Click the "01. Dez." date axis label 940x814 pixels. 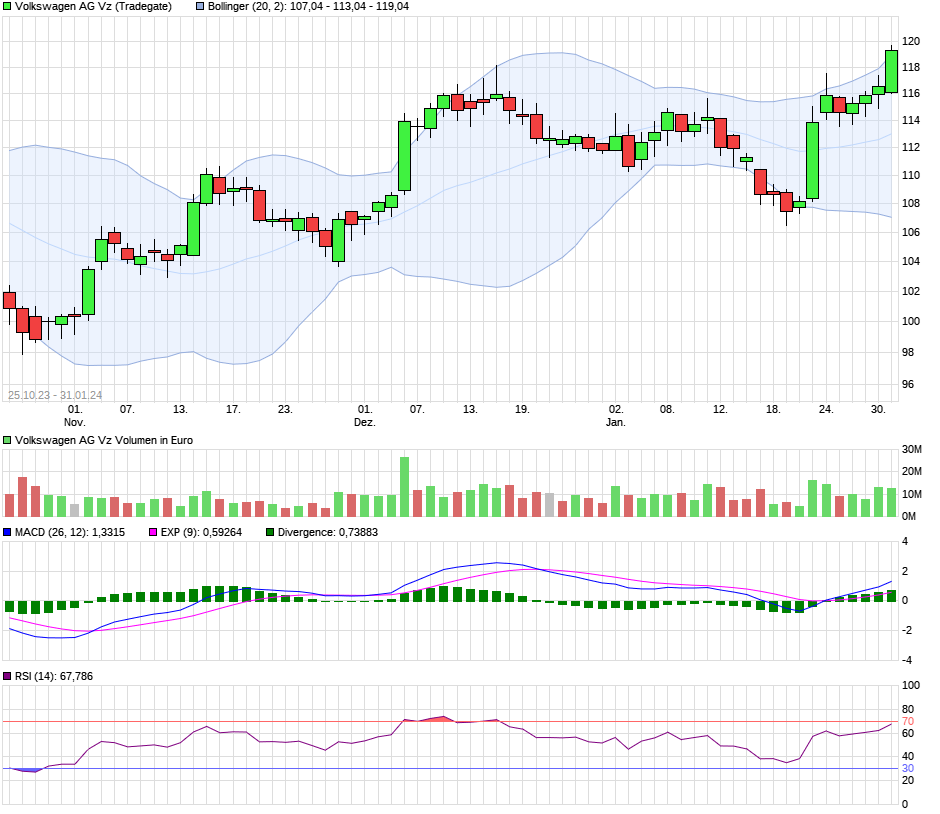click(x=364, y=415)
